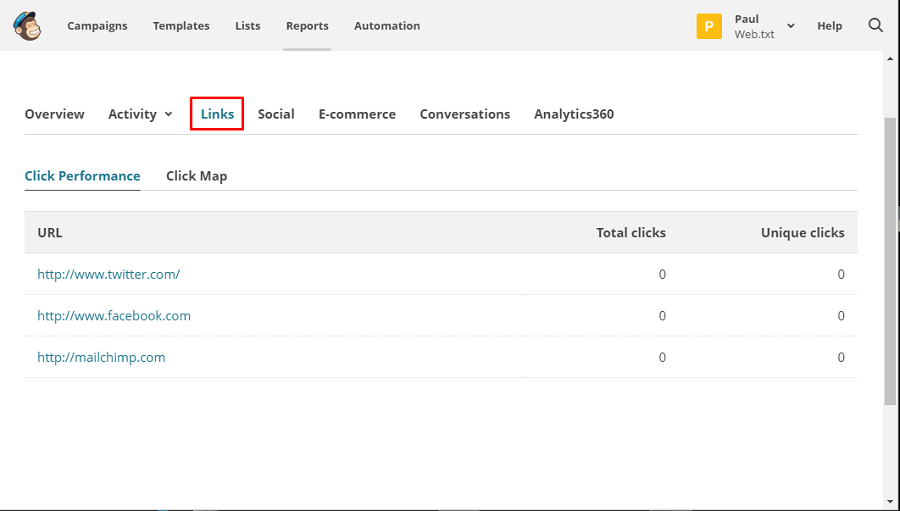The width and height of the screenshot is (900, 511).
Task: Open the Automation menu item
Action: point(387,26)
